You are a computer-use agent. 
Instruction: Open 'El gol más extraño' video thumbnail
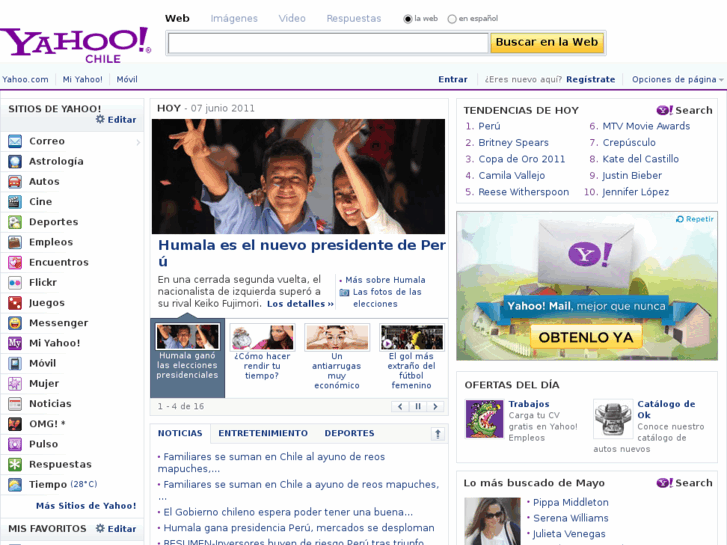coord(412,337)
